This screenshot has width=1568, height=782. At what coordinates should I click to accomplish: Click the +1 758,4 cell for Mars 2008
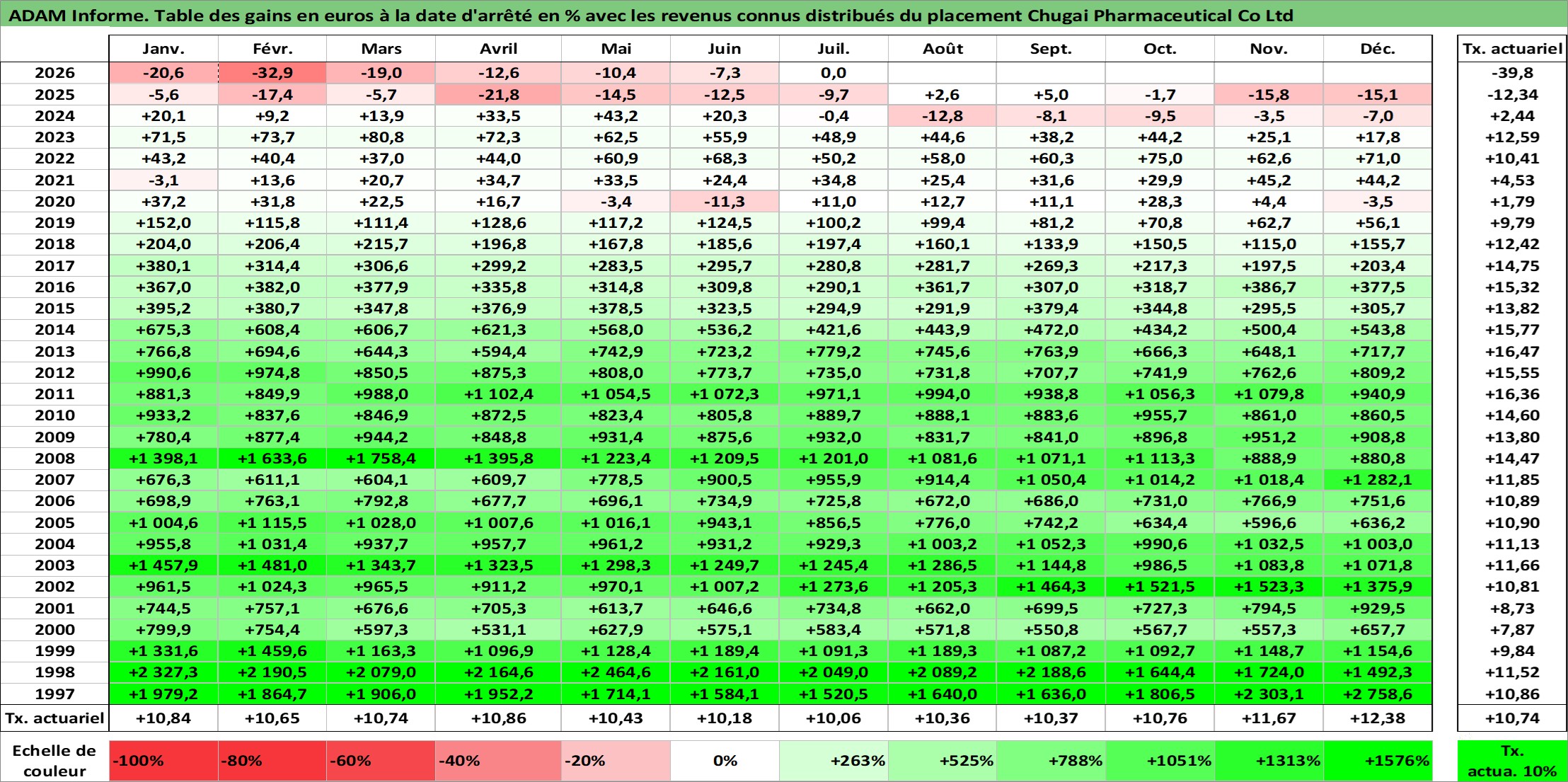[x=381, y=459]
